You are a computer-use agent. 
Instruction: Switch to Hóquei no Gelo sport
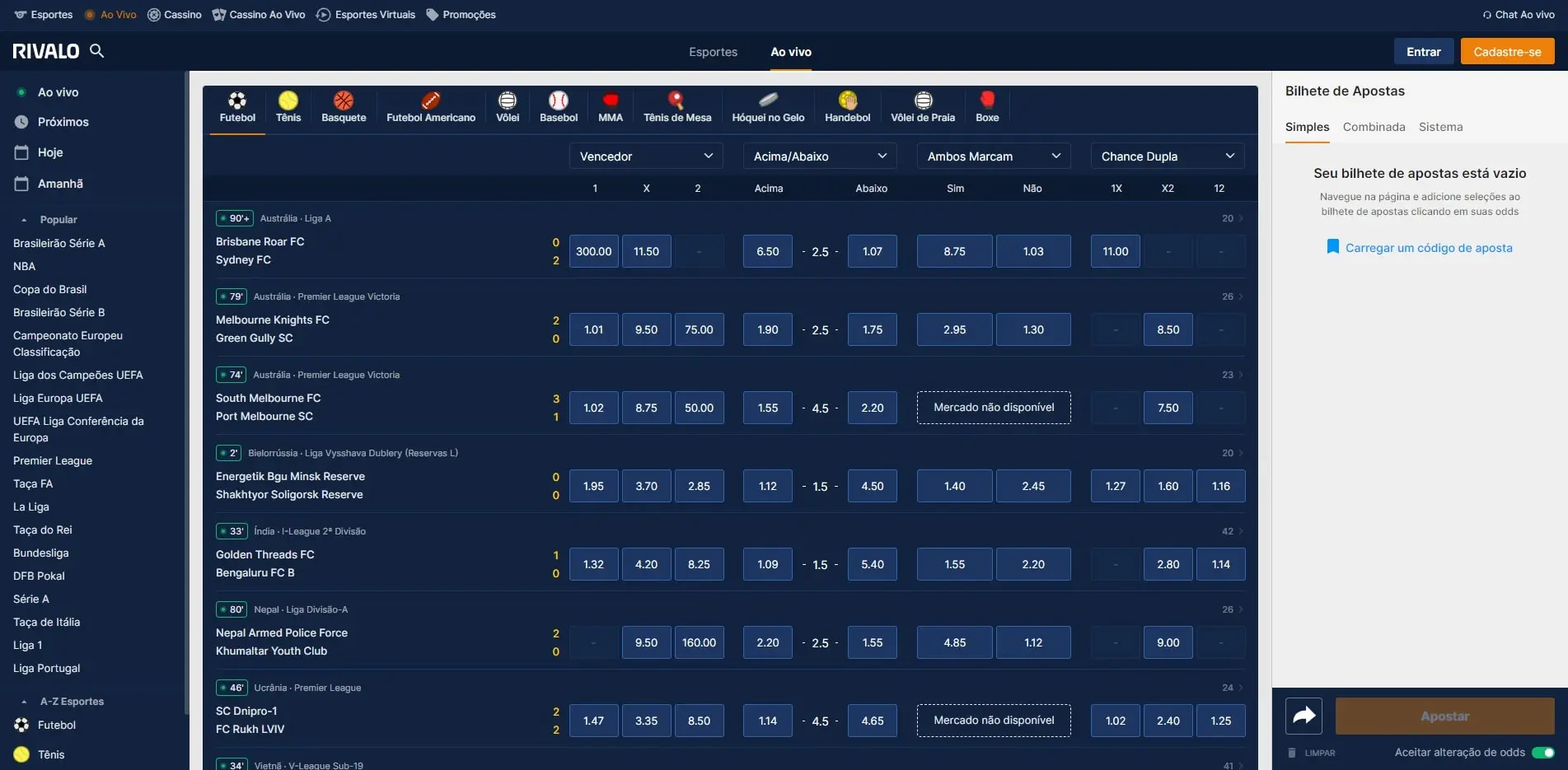(x=766, y=107)
